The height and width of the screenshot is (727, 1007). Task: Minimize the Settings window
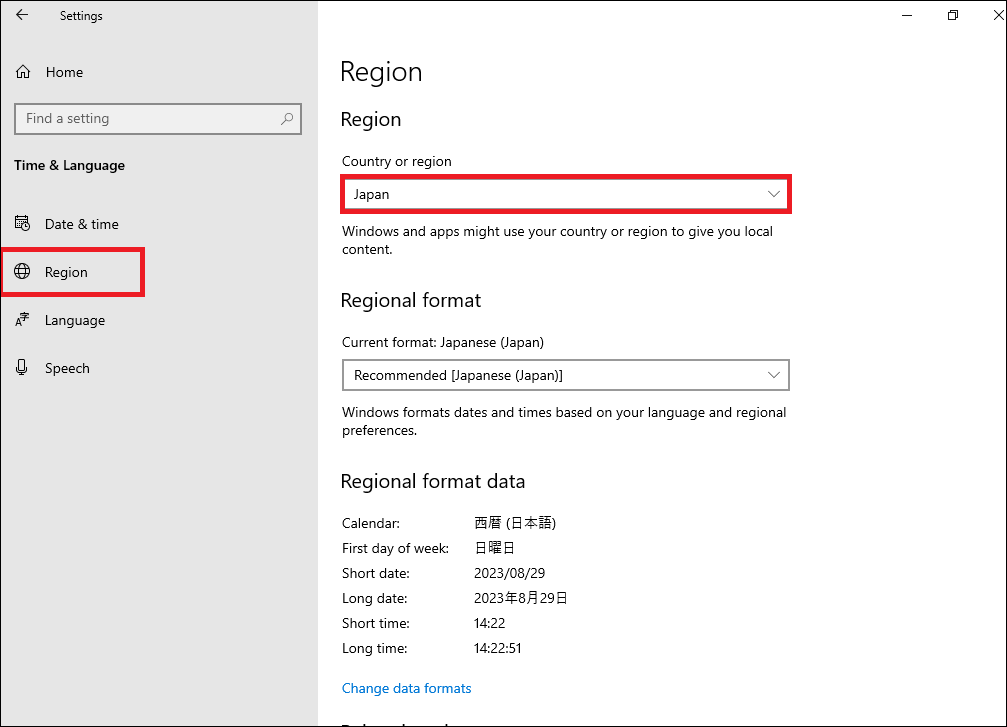click(x=906, y=15)
